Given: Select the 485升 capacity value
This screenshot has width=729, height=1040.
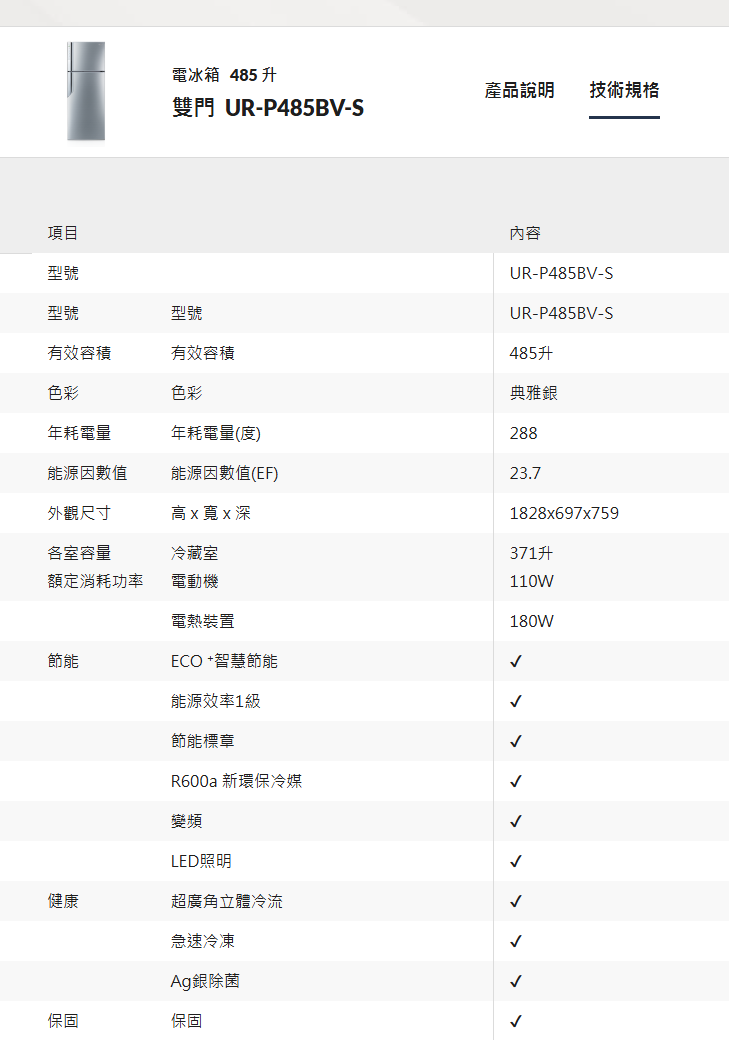Looking at the screenshot, I should click(531, 353).
